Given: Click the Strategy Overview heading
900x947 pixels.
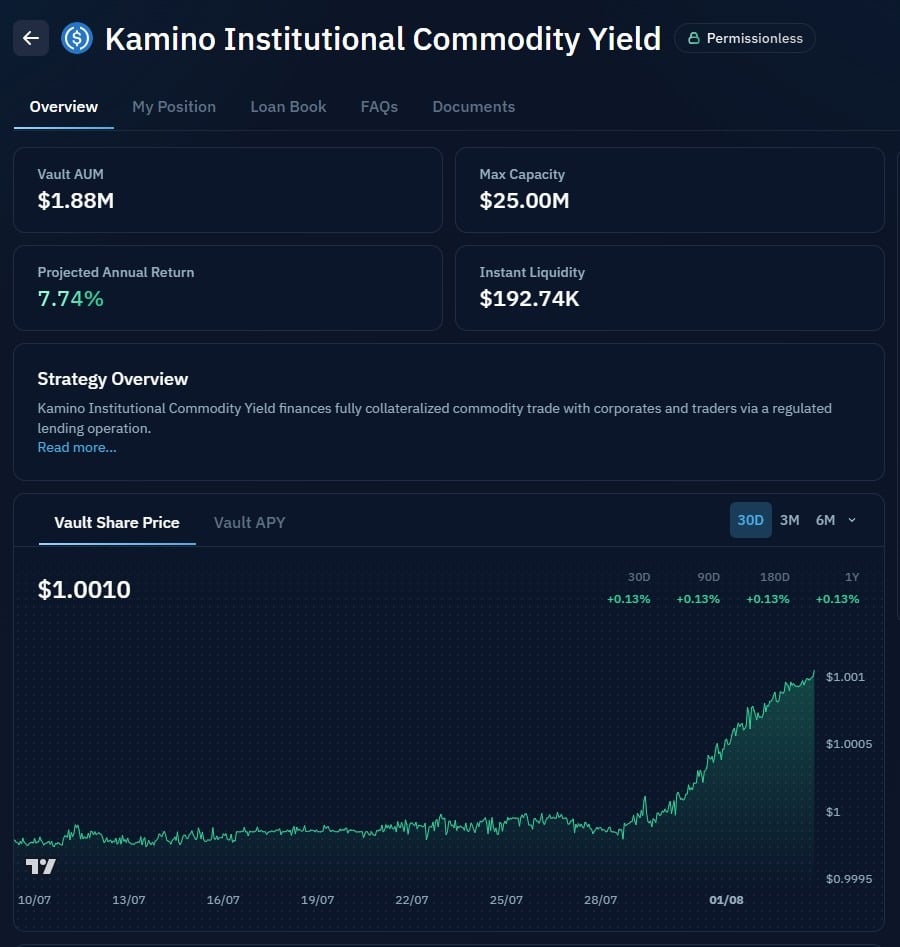Looking at the screenshot, I should 112,379.
